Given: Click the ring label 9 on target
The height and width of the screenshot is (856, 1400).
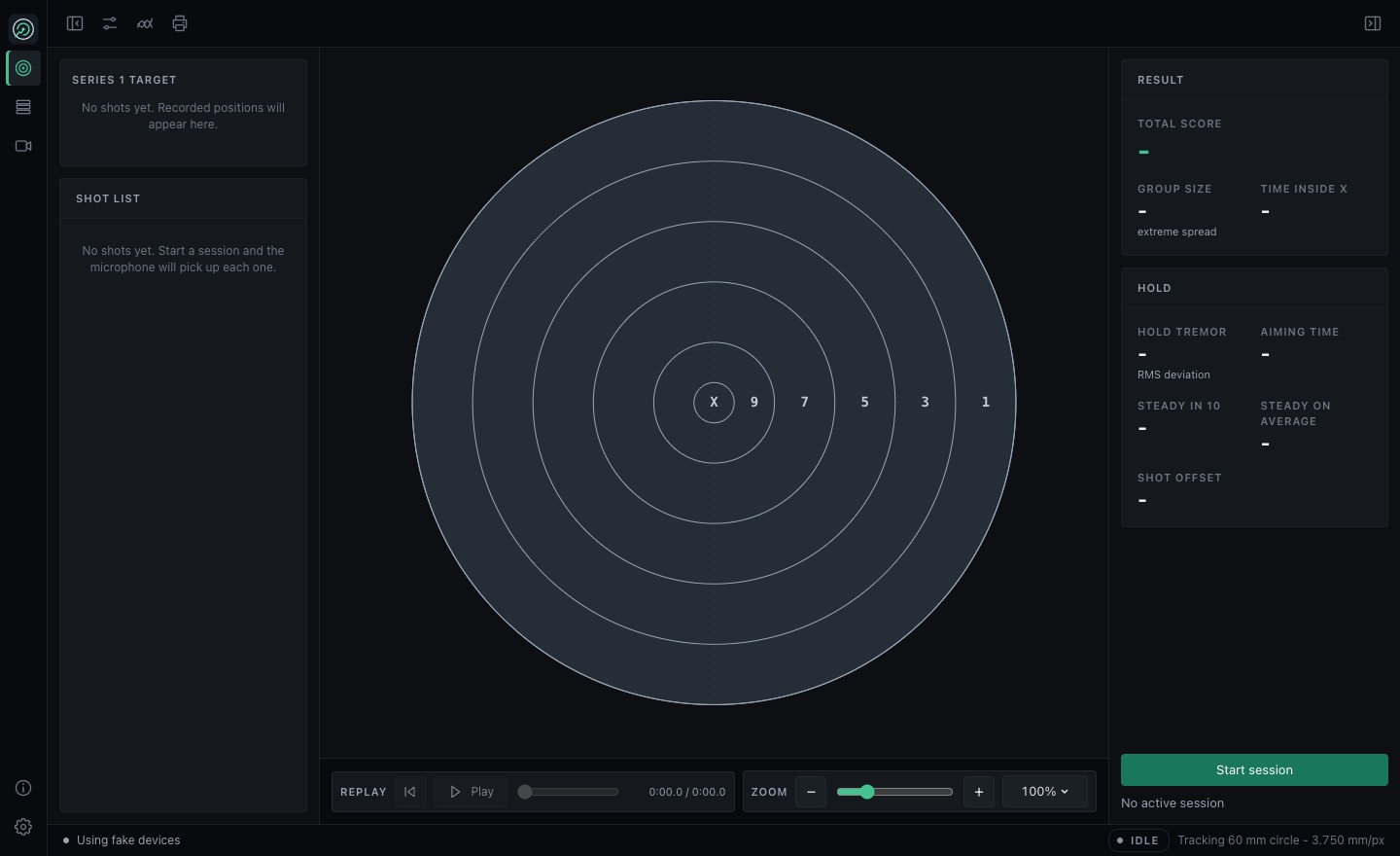Looking at the screenshot, I should click(754, 402).
